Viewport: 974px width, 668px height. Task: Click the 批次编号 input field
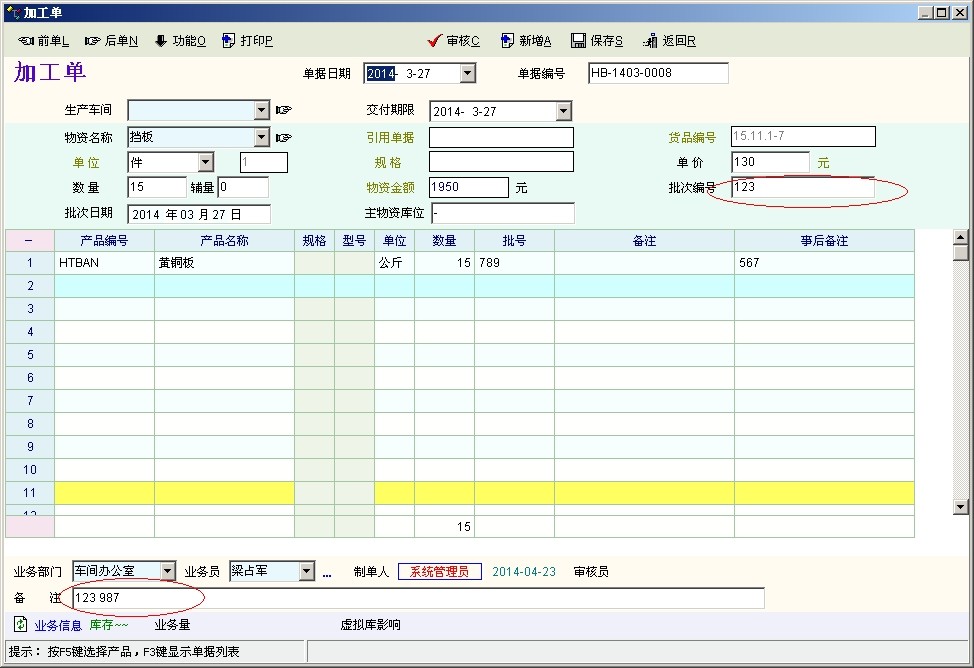coord(802,187)
